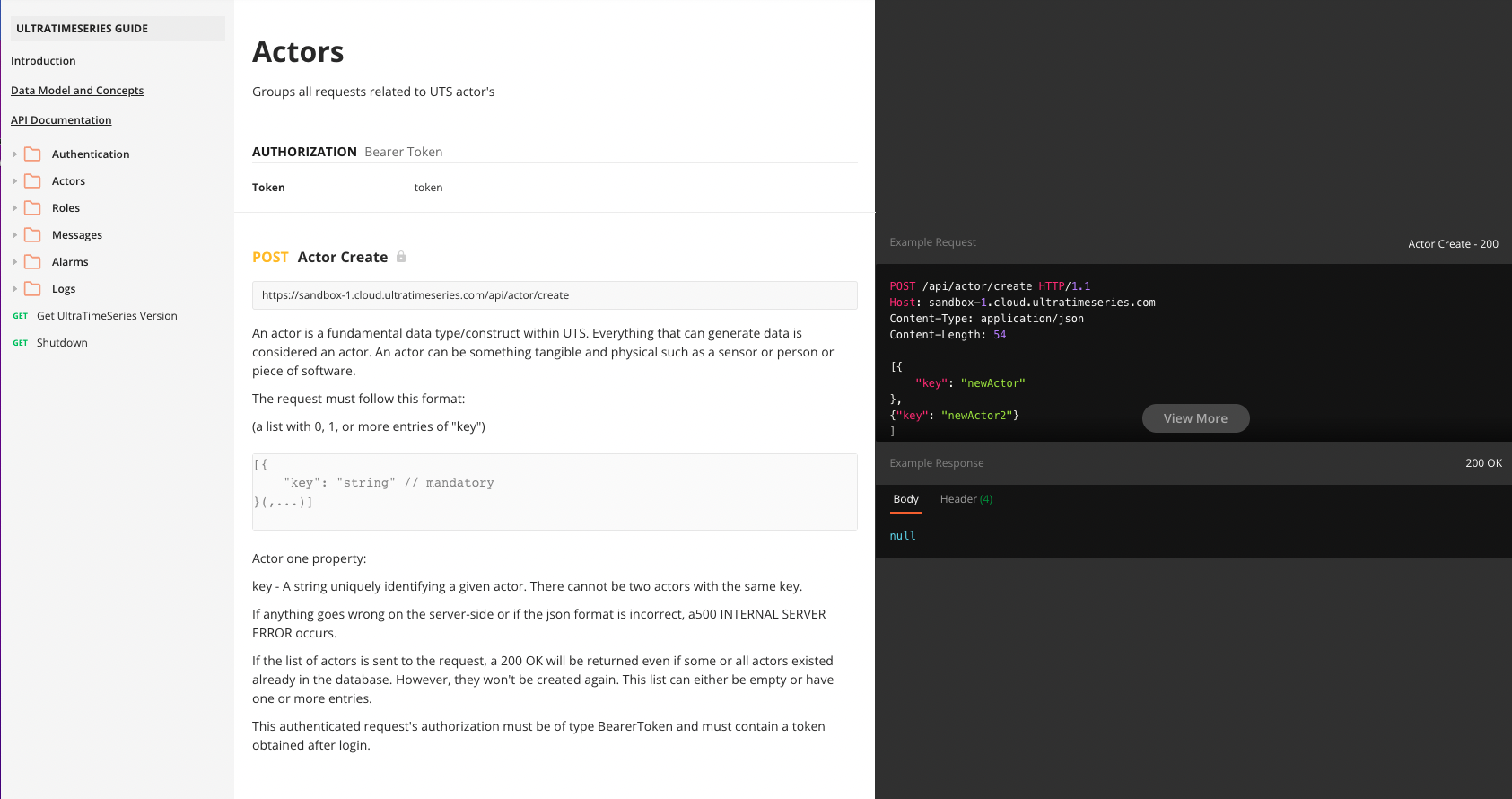1512x799 pixels.
Task: Expand the Authentication folder arrow
Action: point(15,154)
